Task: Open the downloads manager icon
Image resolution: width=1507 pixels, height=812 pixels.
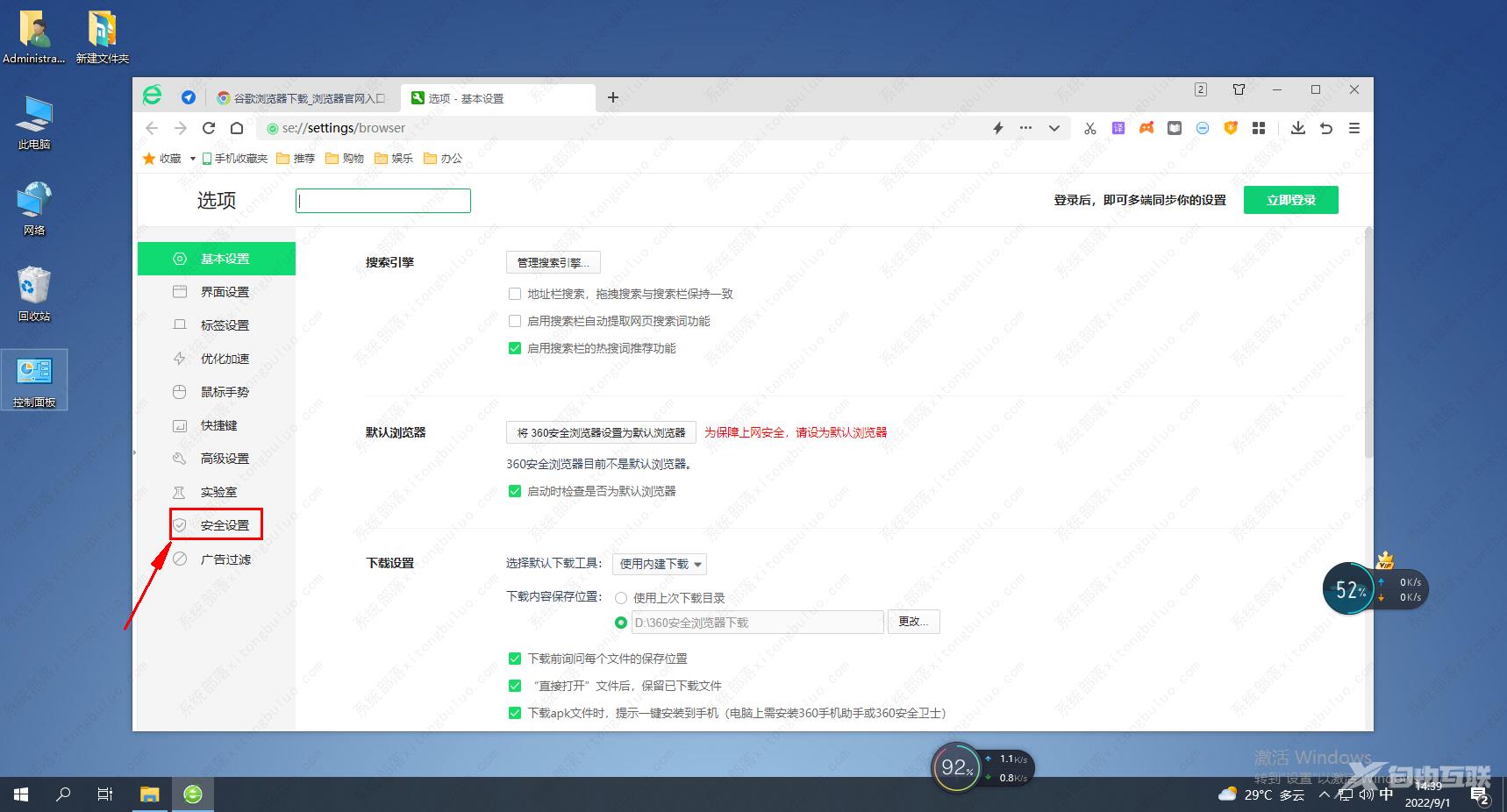Action: click(x=1298, y=128)
